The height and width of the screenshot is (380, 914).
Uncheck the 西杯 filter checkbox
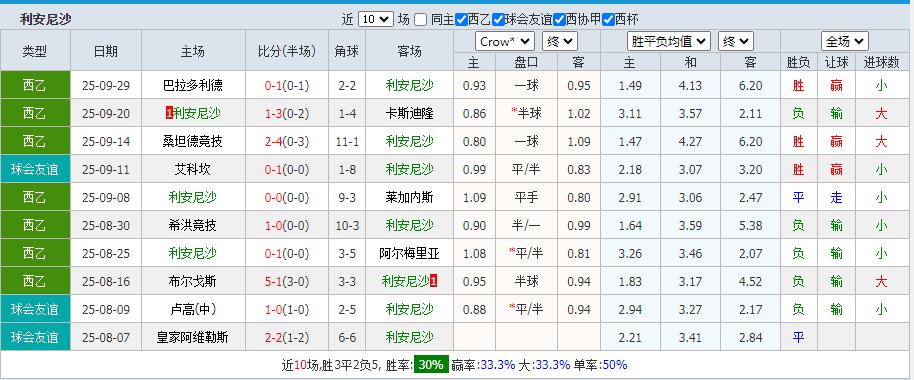coord(609,19)
